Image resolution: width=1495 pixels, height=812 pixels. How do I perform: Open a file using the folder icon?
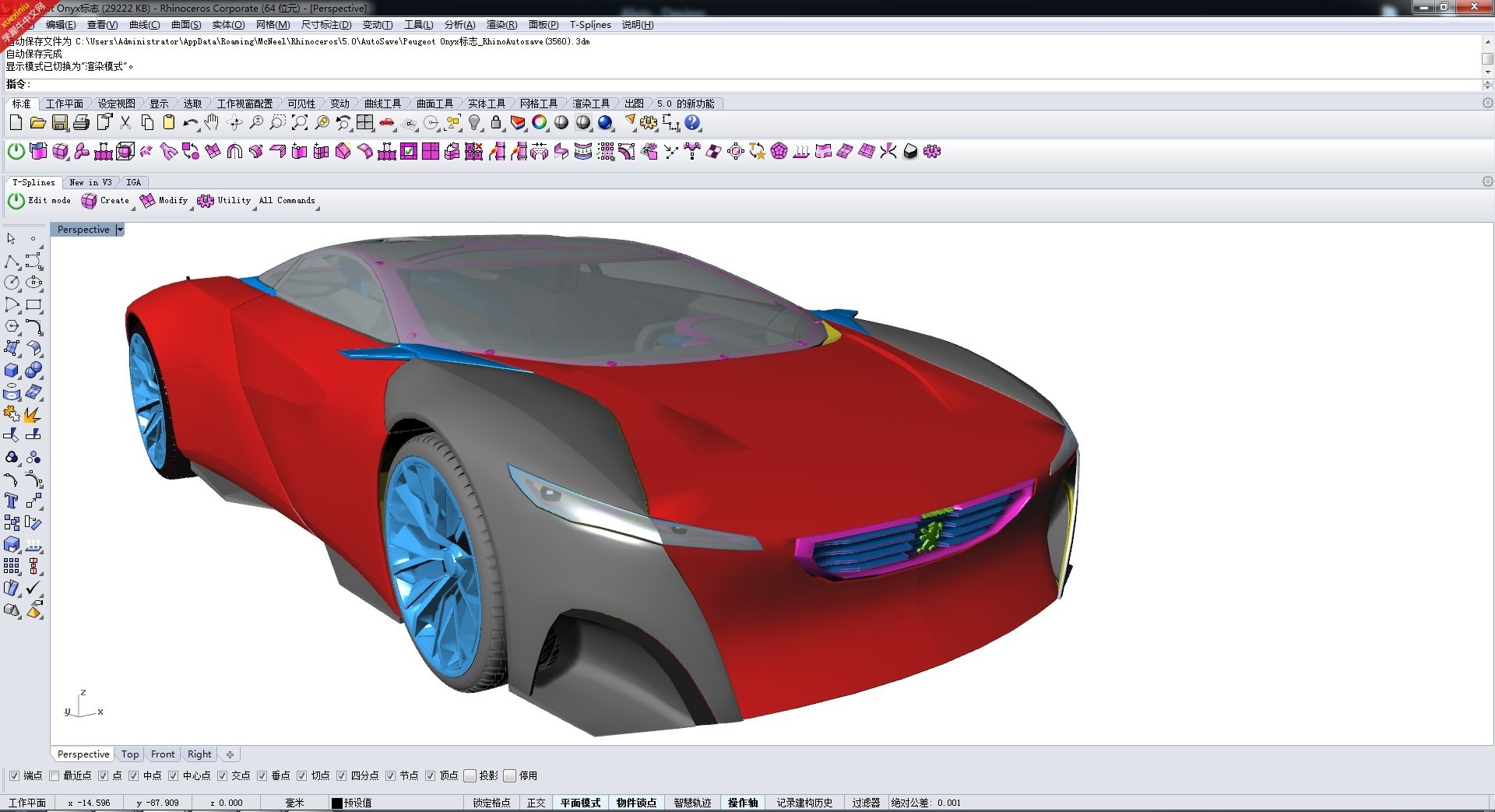coord(37,123)
